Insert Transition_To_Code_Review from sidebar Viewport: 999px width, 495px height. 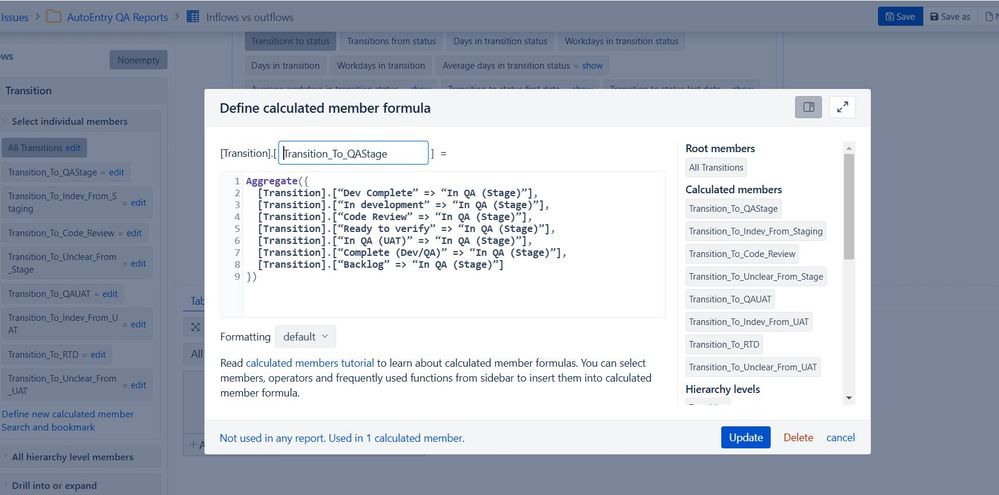coord(742,254)
